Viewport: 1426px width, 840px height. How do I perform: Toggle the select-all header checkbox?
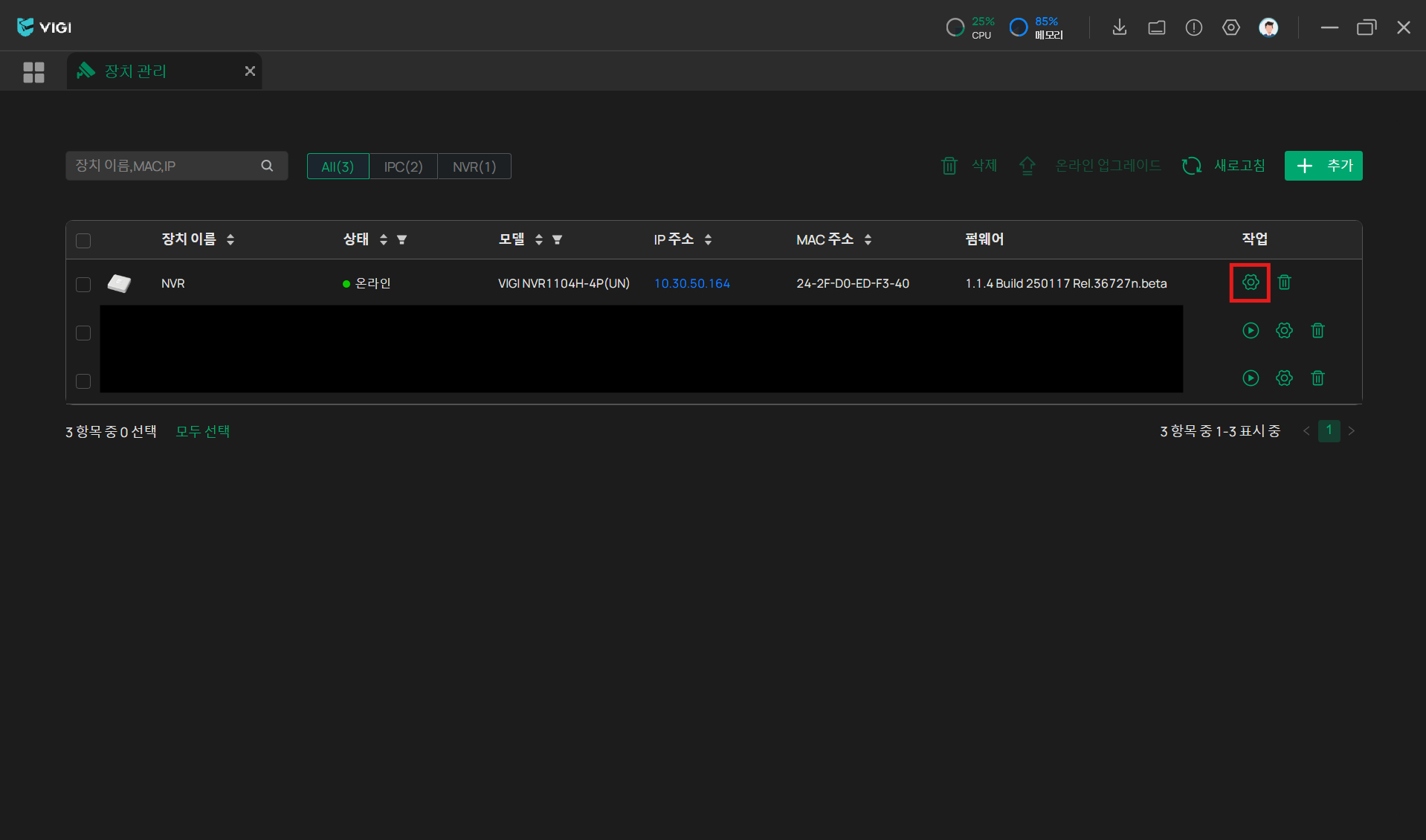point(83,240)
